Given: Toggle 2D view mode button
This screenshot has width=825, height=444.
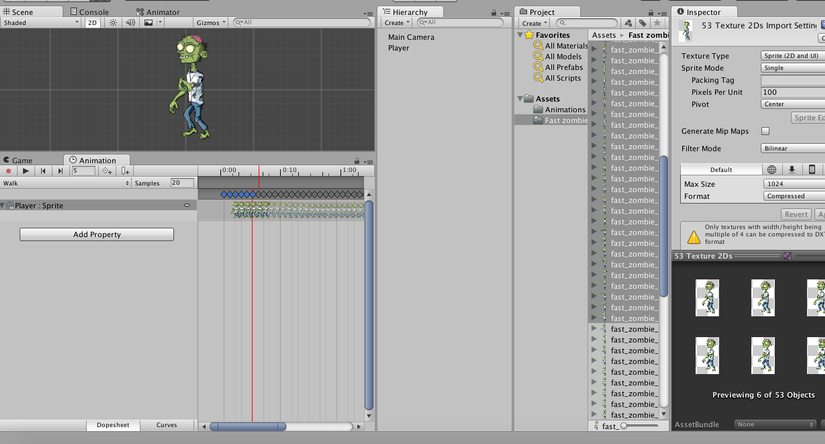Looking at the screenshot, I should coord(92,23).
